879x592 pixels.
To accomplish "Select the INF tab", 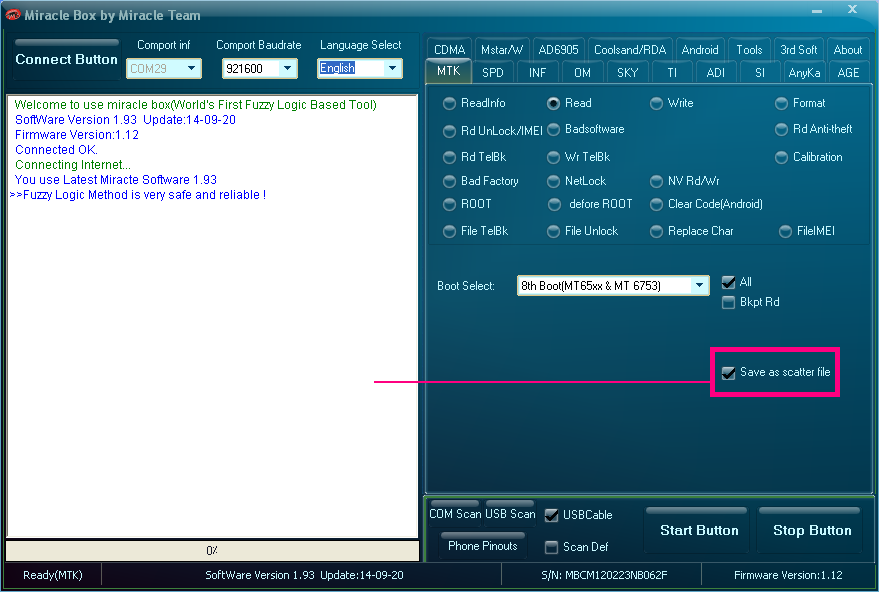I will pos(537,72).
